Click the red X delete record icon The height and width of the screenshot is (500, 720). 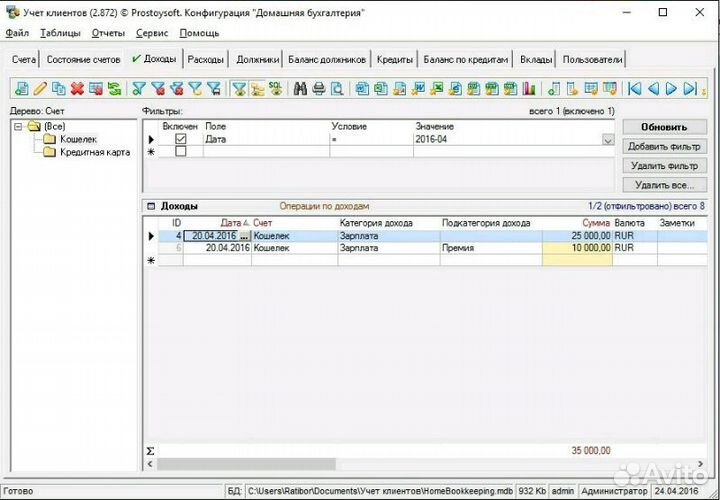(77, 89)
